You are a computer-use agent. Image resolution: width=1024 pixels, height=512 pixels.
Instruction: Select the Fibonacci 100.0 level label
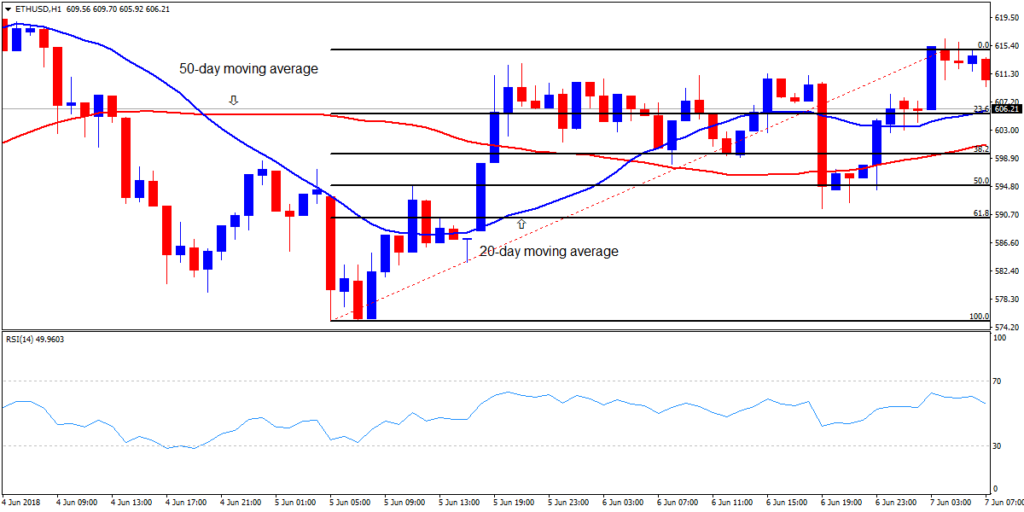[978, 317]
